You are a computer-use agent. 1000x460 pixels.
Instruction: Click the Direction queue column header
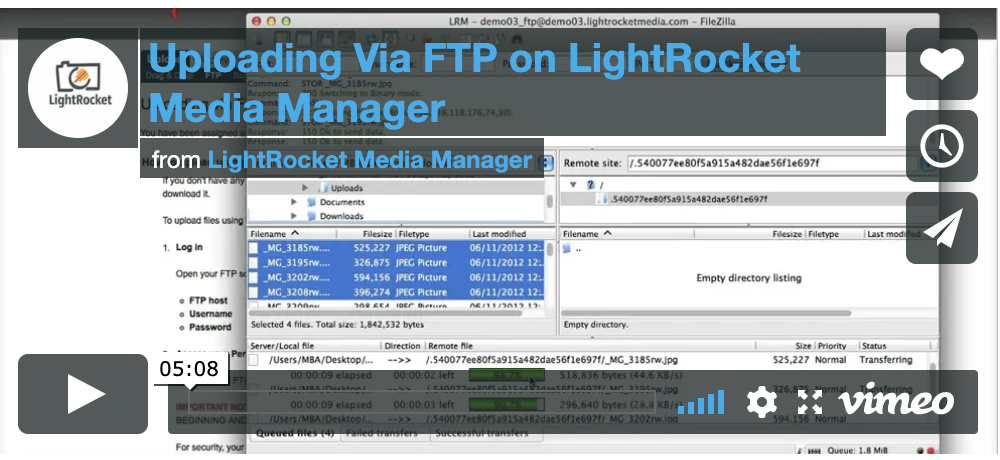(x=403, y=346)
